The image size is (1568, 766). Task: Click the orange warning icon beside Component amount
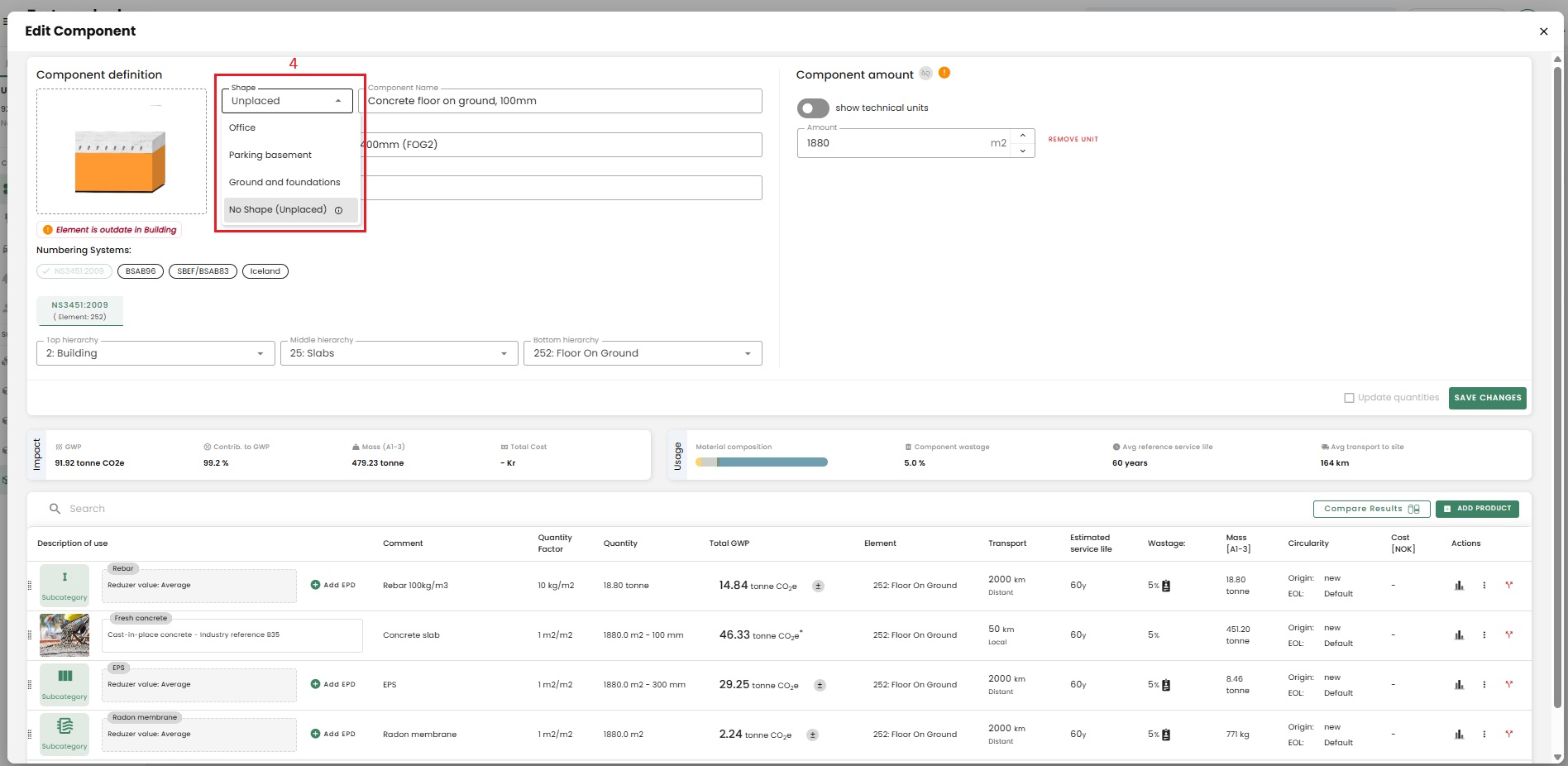point(944,73)
